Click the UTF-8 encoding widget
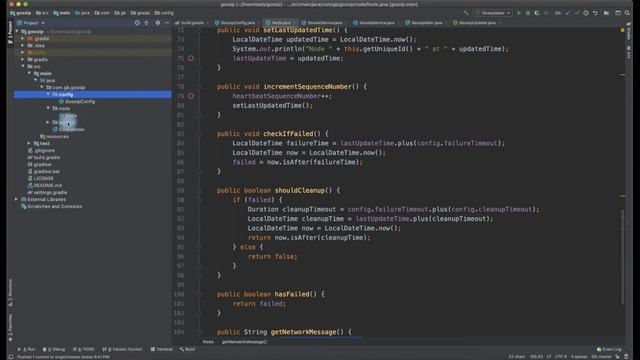Viewport: 640px width, 360px height. 561,357
